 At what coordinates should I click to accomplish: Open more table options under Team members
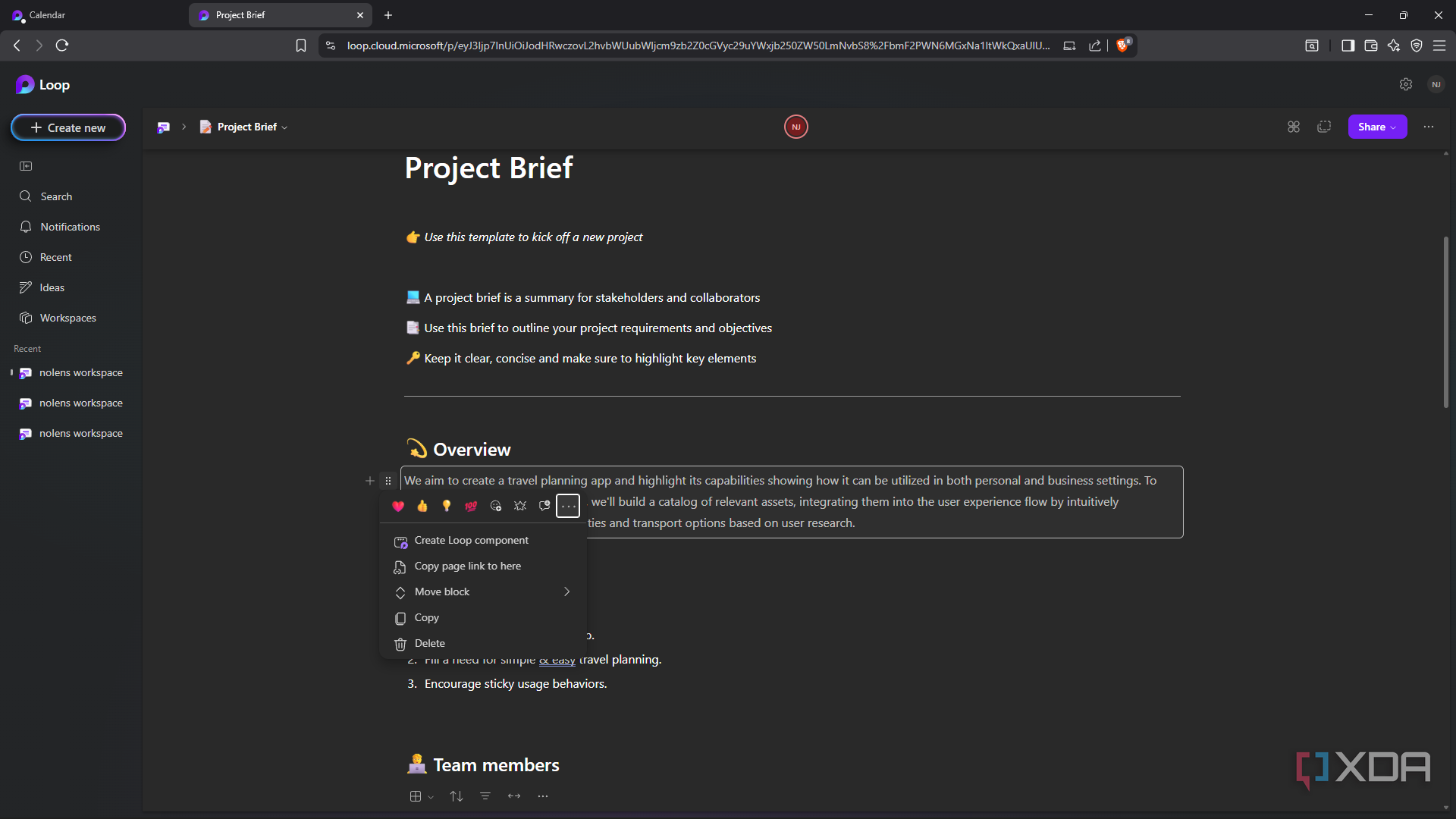coord(543,796)
